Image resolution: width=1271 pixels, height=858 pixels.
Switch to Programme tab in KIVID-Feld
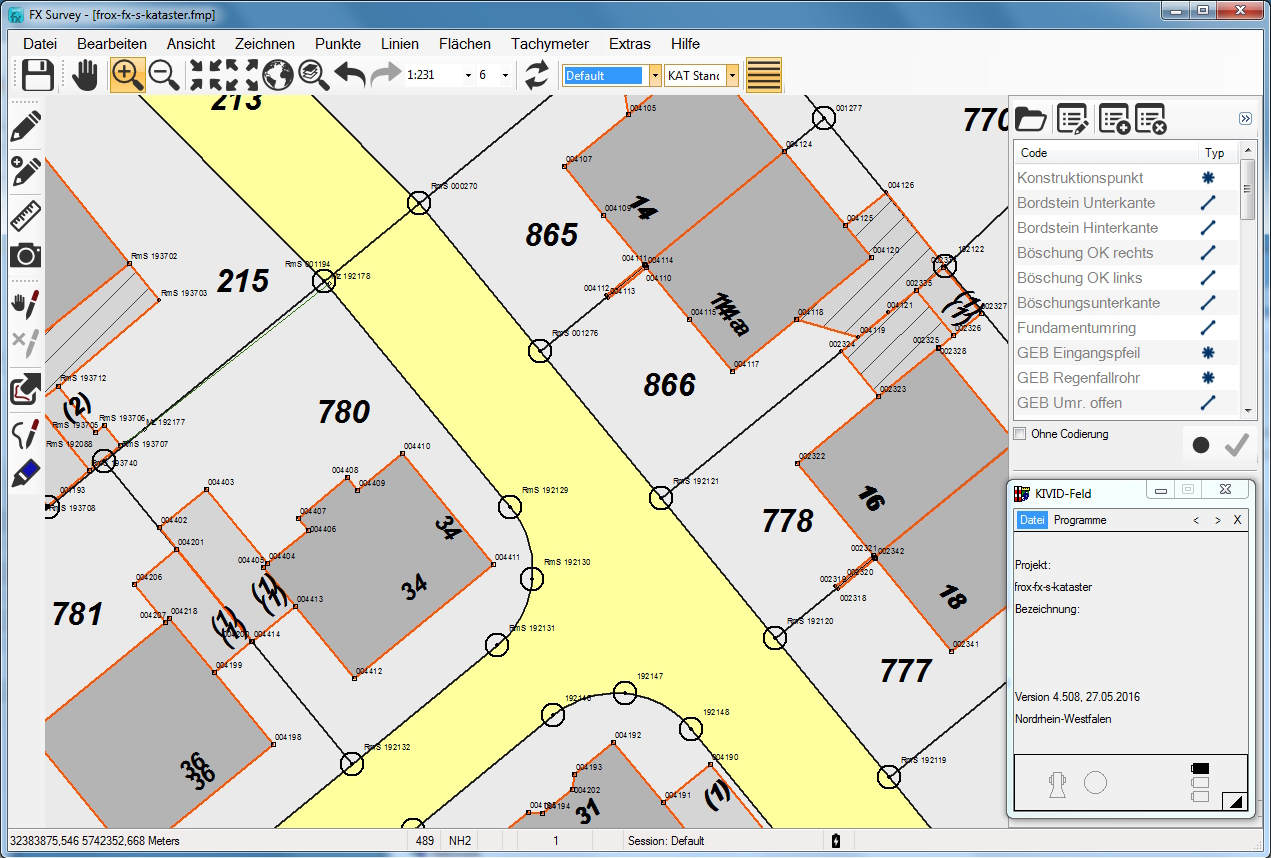pos(1080,520)
